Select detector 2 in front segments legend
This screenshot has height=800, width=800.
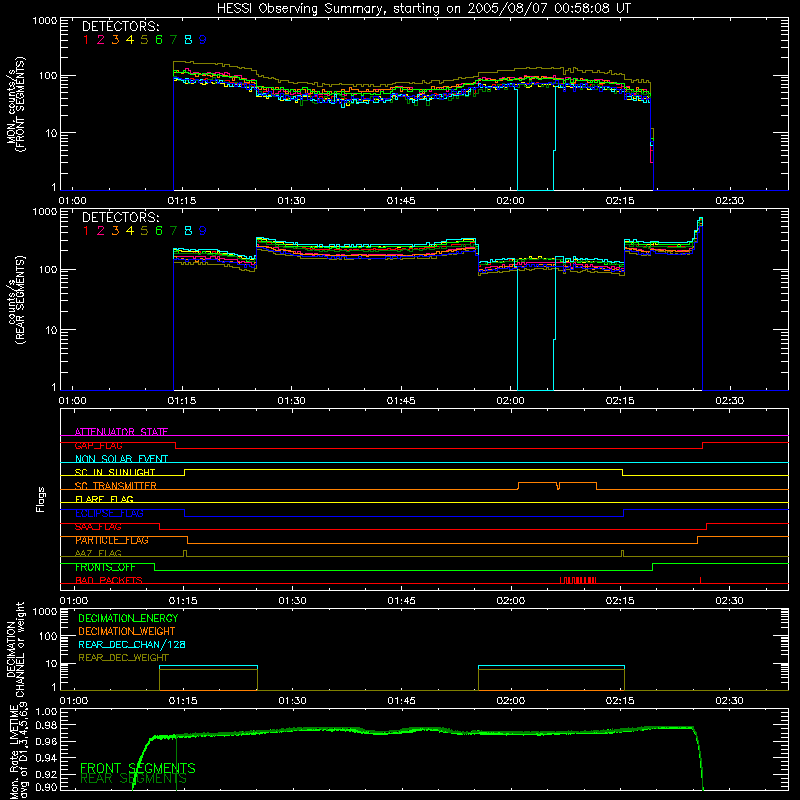(x=101, y=40)
